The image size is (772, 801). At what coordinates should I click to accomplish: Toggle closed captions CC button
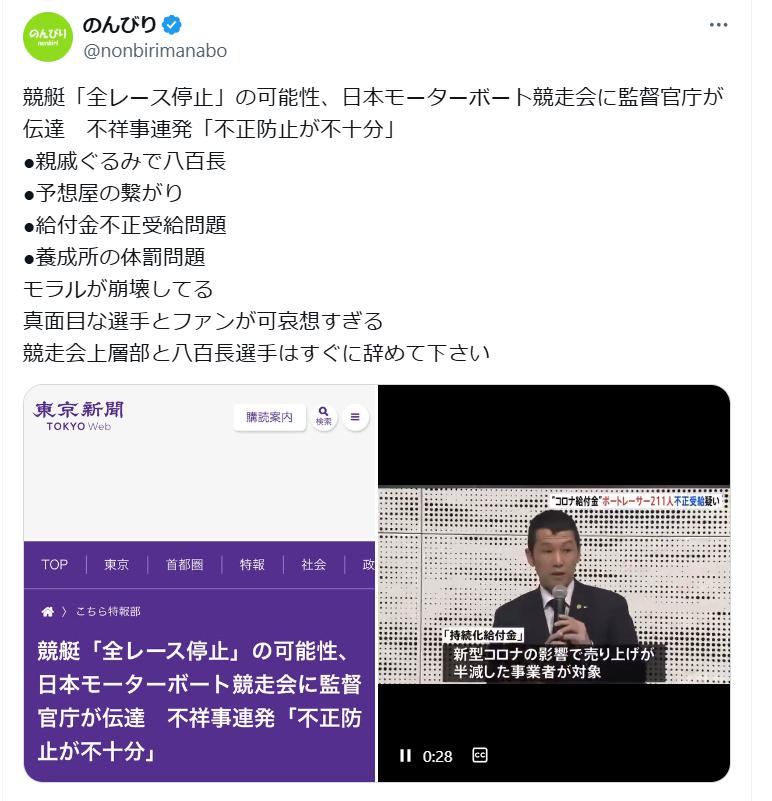coord(480,755)
